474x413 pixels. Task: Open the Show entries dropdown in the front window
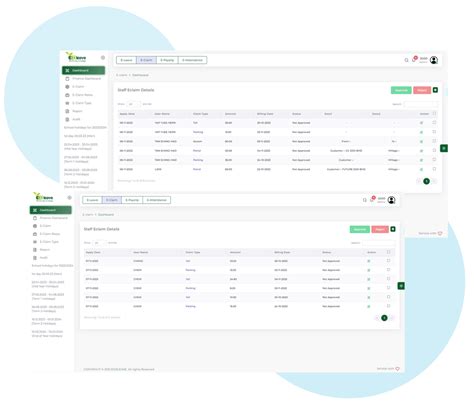tap(99, 243)
